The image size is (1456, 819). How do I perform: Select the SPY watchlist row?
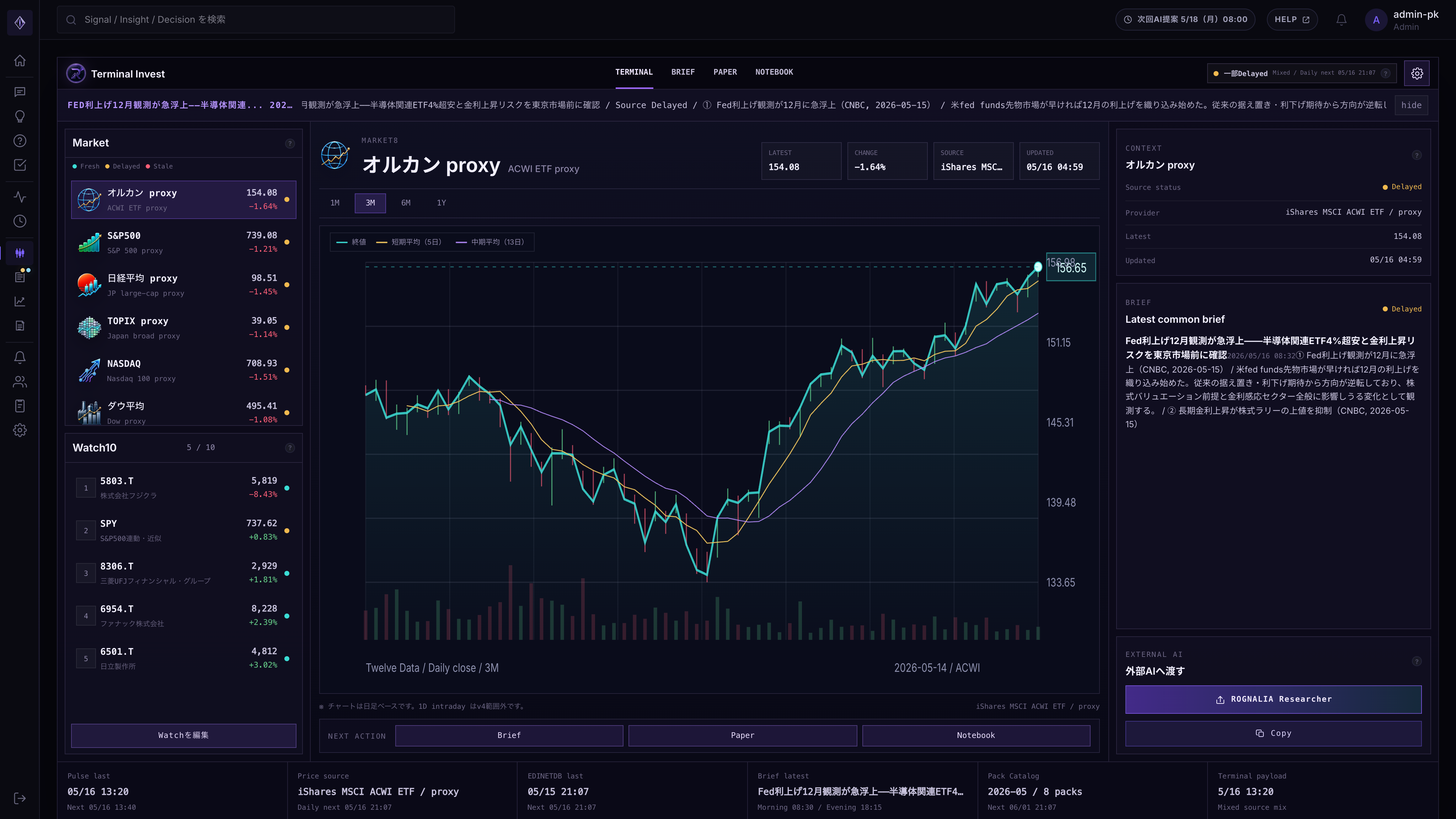pyautogui.click(x=183, y=530)
